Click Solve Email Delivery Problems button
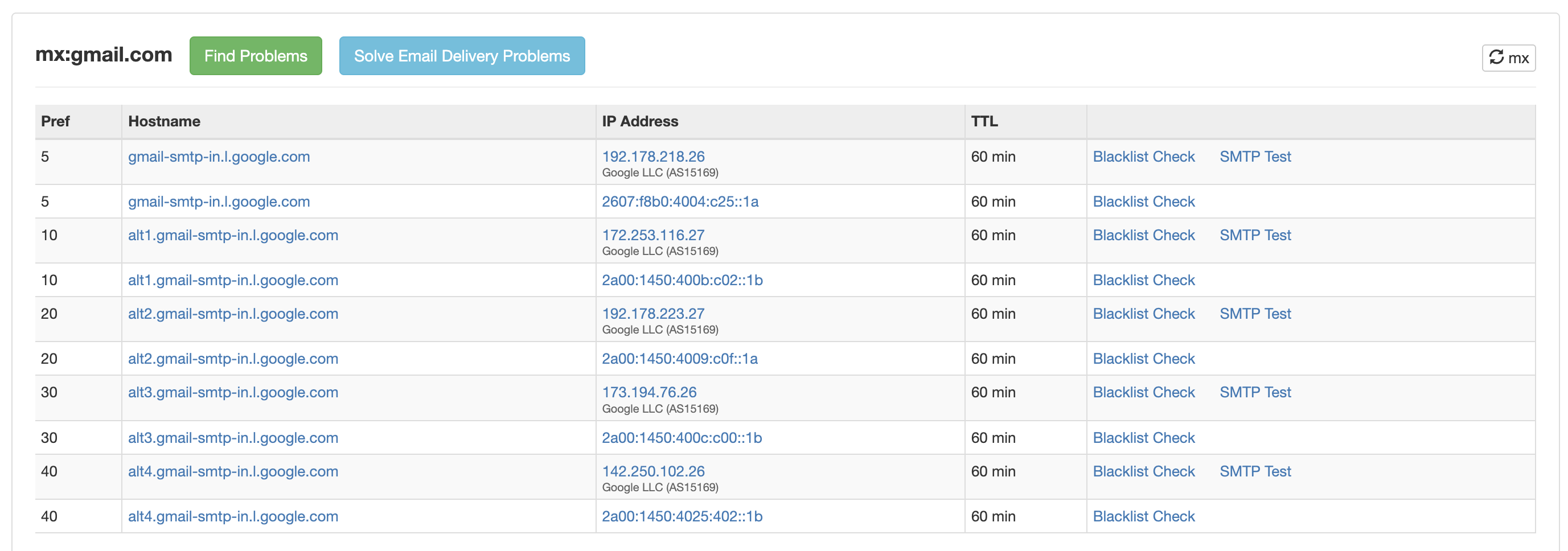 (x=461, y=56)
